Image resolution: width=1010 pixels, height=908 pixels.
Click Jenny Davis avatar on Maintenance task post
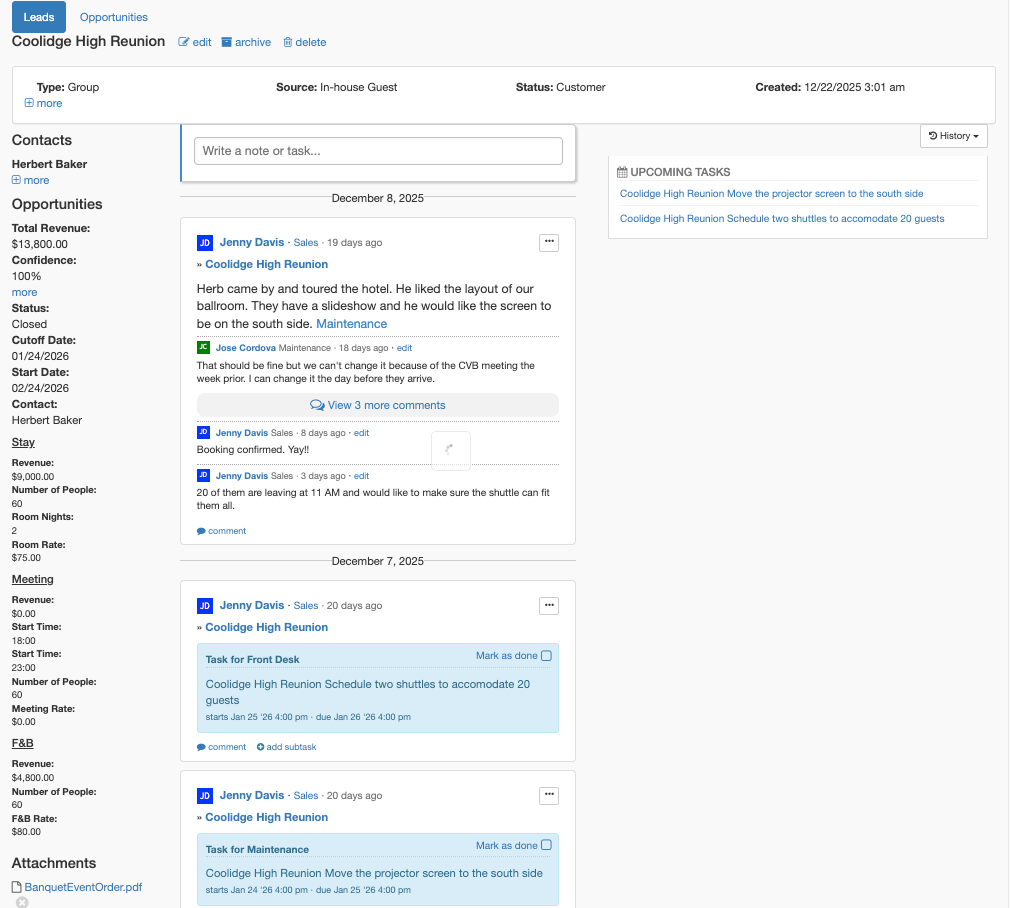tap(205, 796)
